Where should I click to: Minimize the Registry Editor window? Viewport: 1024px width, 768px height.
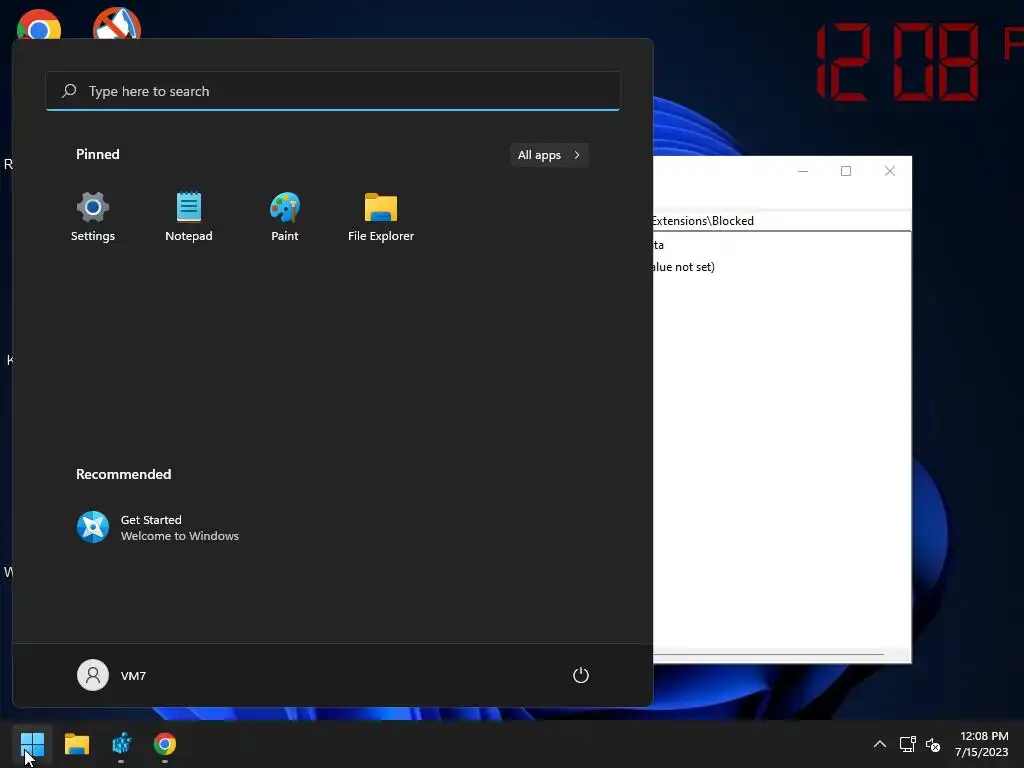tap(803, 171)
